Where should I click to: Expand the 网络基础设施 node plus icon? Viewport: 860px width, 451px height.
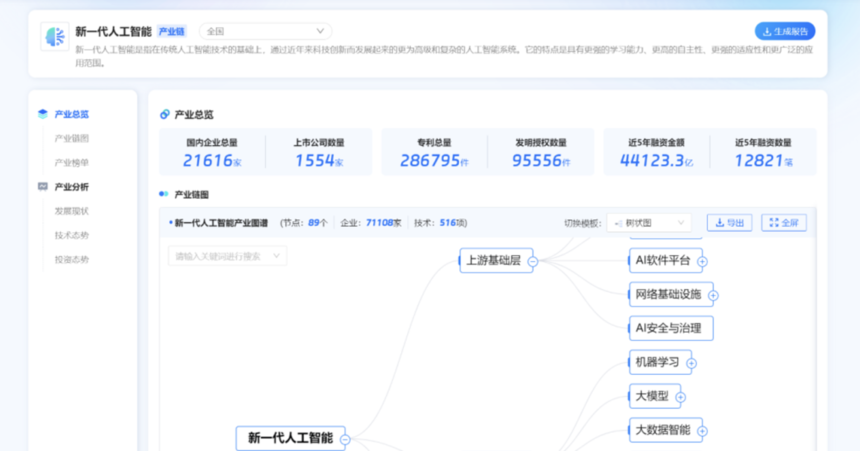pos(713,296)
